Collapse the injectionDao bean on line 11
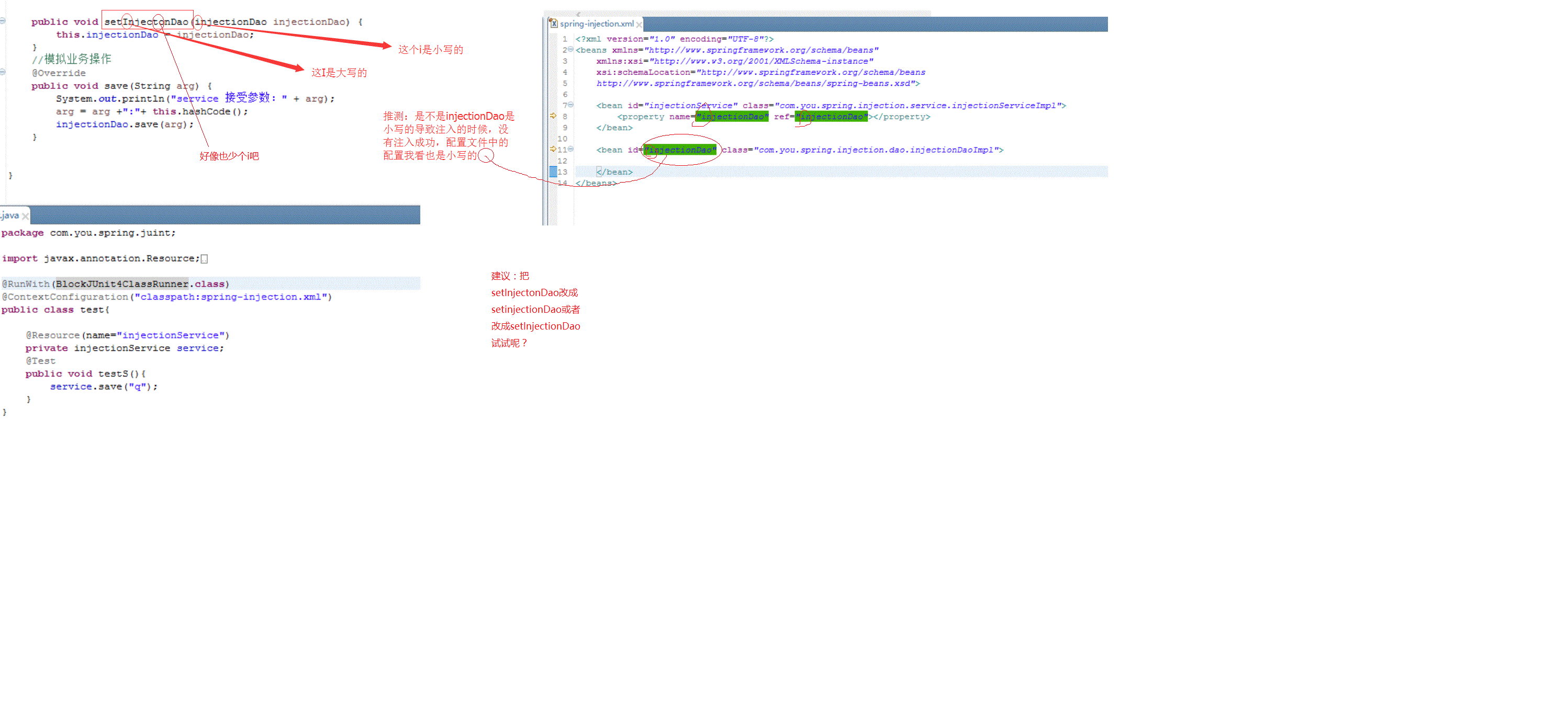The image size is (1568, 725). [570, 149]
